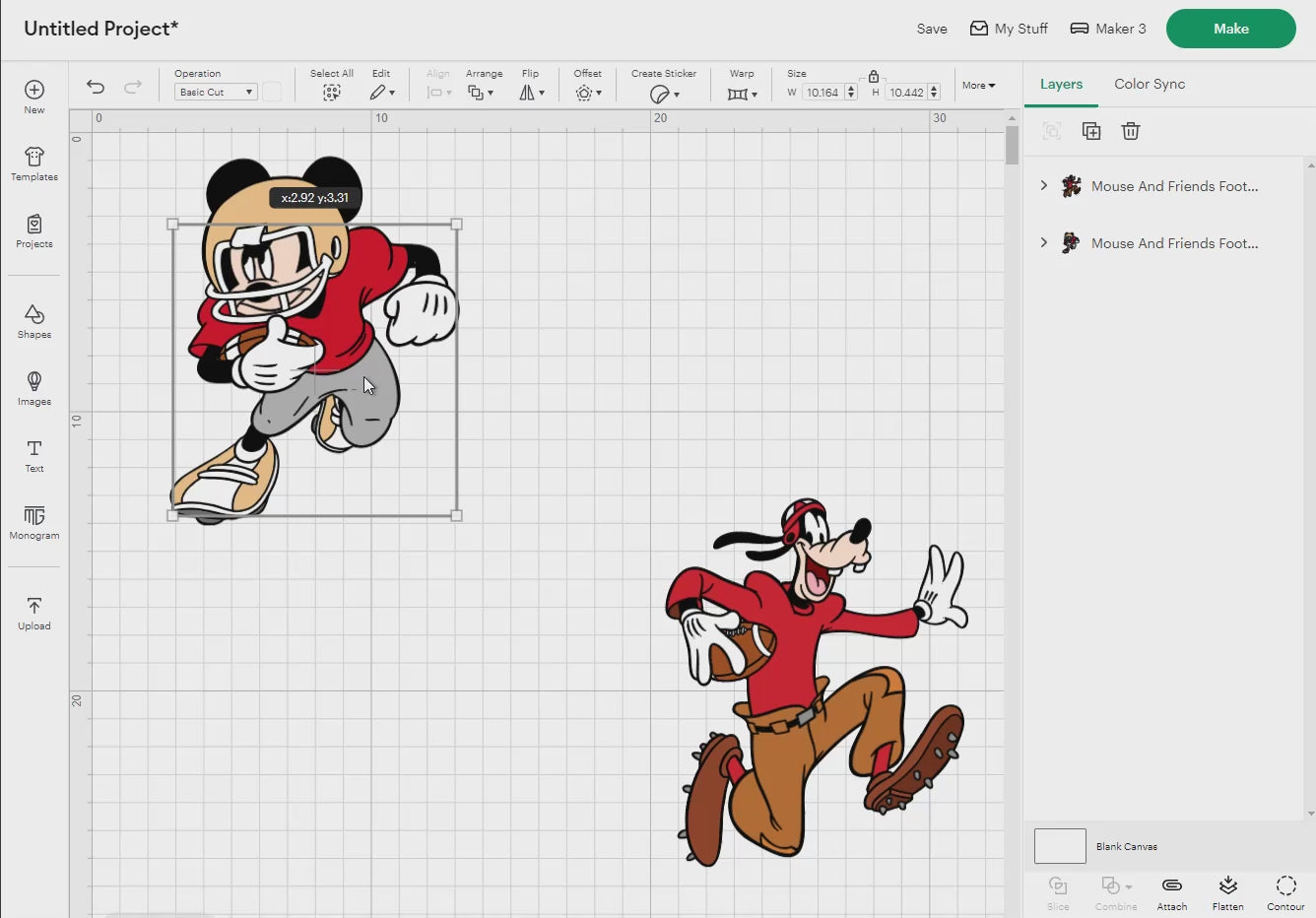
Task: Switch to the Layers tab
Action: pyautogui.click(x=1061, y=85)
